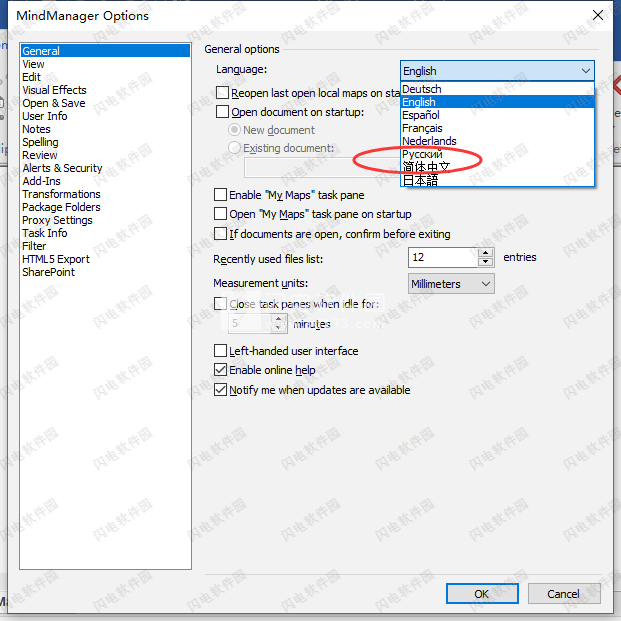Increase the idle minutes value
Viewport: 621px width, 621px height.
[279, 318]
